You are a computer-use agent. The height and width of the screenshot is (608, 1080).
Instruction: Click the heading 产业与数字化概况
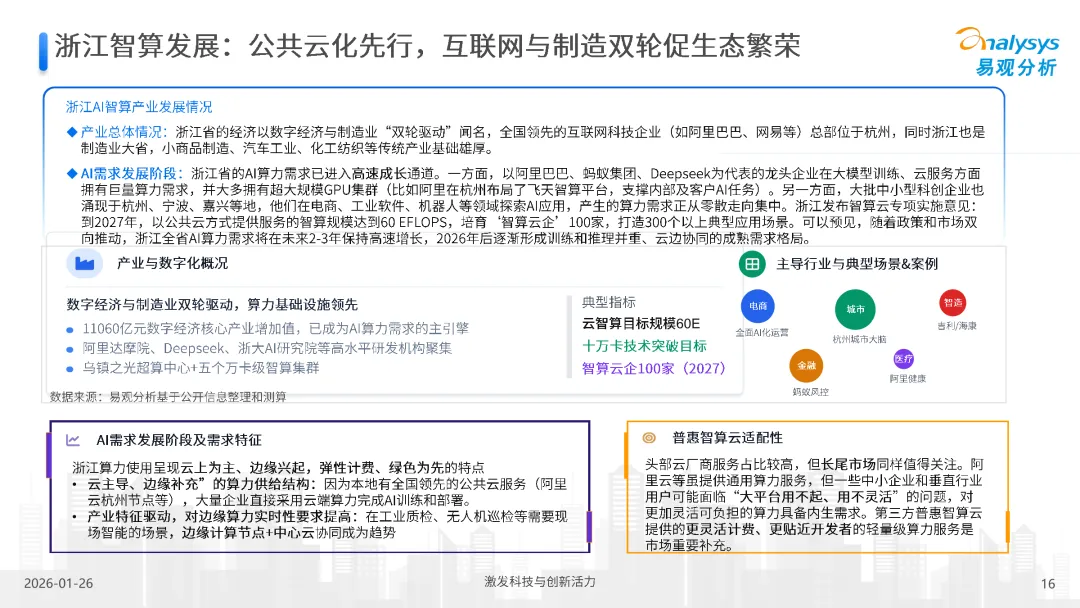point(172,263)
